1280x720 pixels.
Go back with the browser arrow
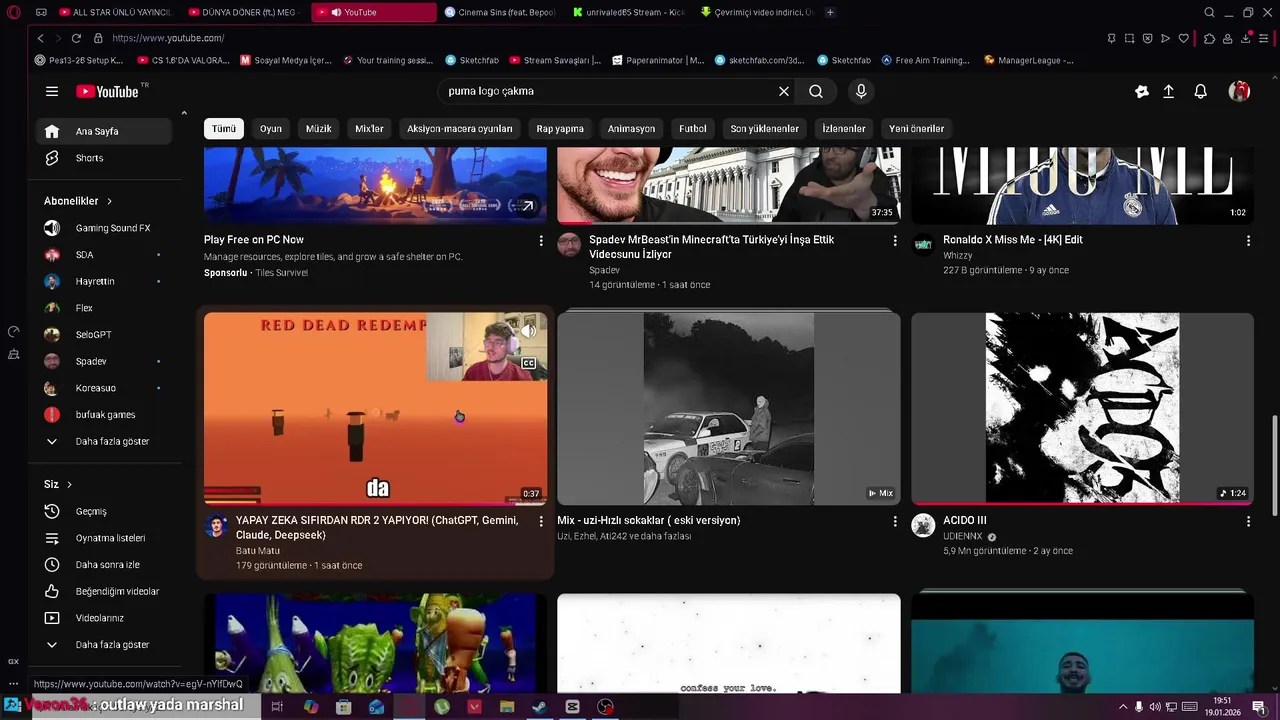[x=40, y=38]
